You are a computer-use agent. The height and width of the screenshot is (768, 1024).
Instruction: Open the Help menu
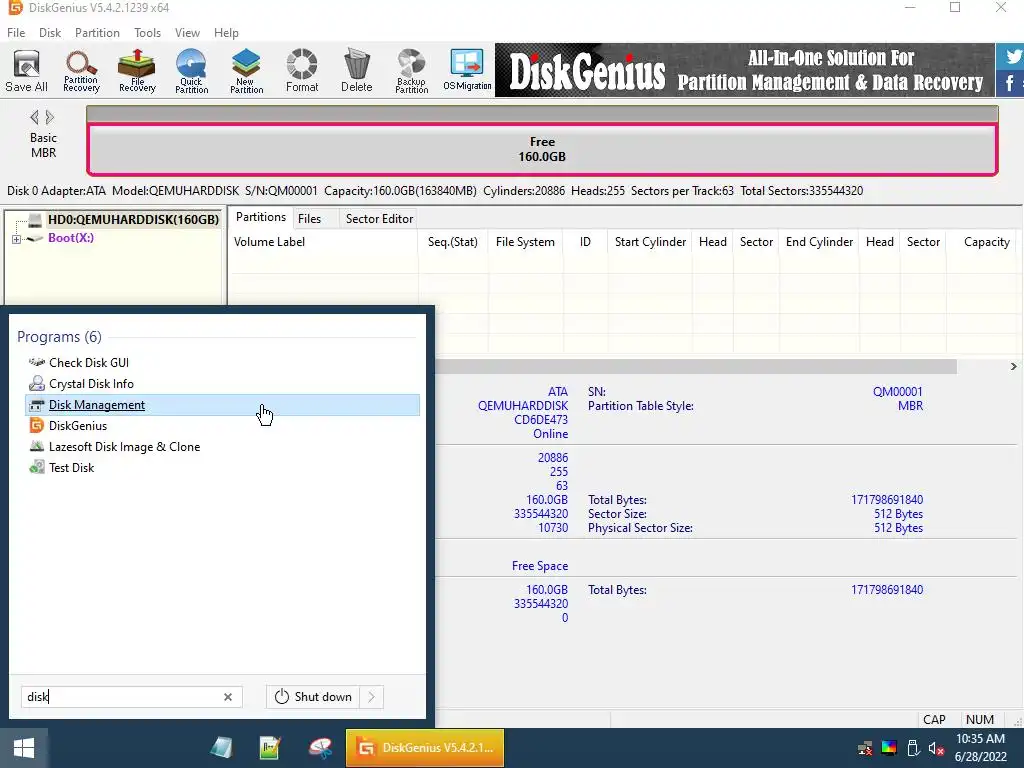point(226,33)
